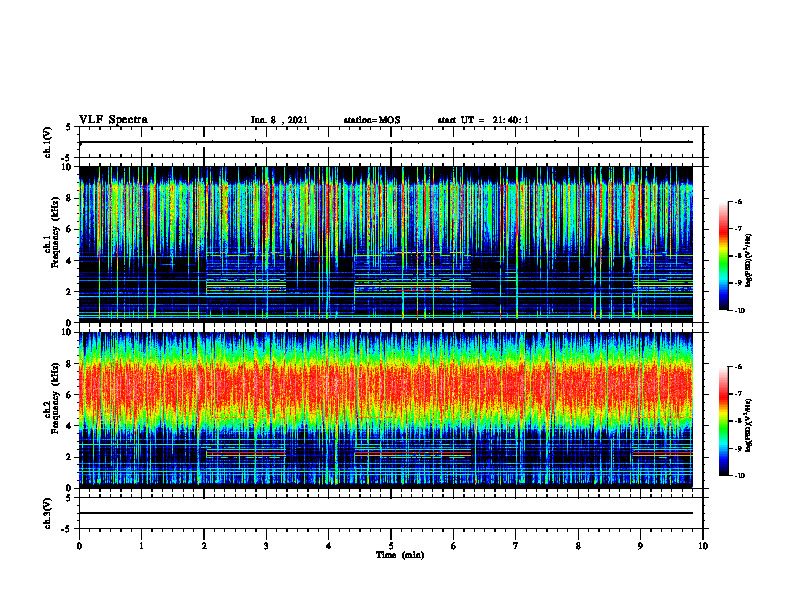Click time axis tick label "1"
The width and height of the screenshot is (792, 612).
(x=141, y=546)
